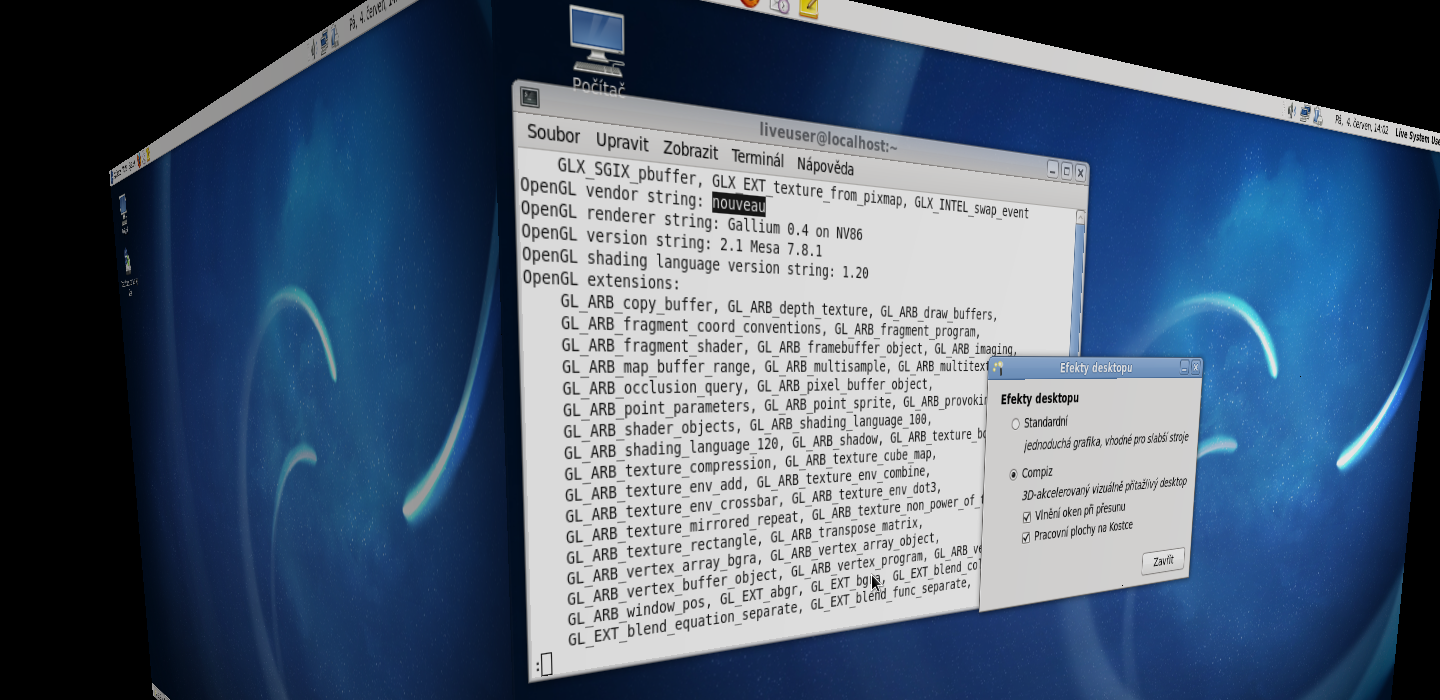Click the Zavřít button

1163,561
